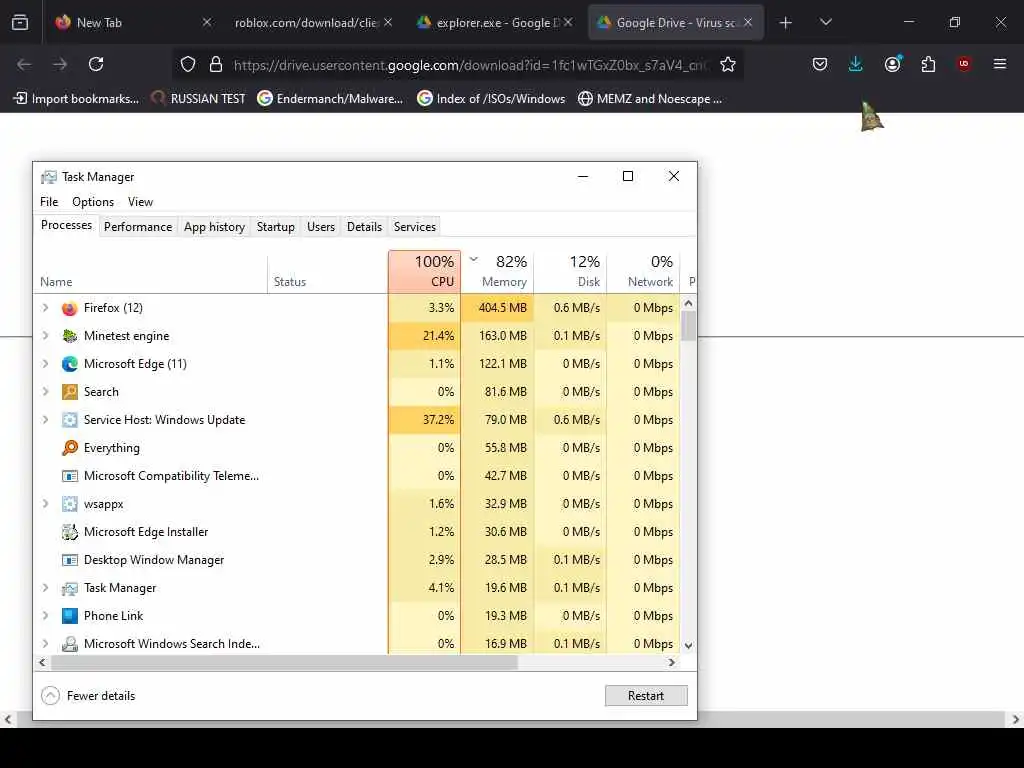The image size is (1024, 768).
Task: Open tracking protection shield icon
Action: point(188,64)
